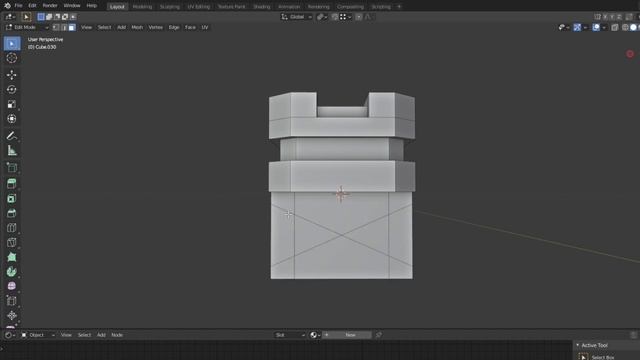This screenshot has height=360, width=640.
Task: Set selection mode to invert
Action: pos(65,17)
